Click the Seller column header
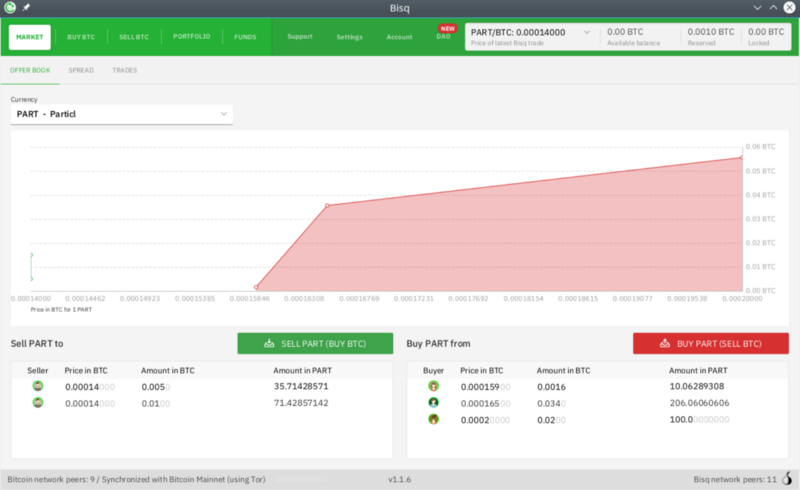The image size is (800, 490). pos(37,371)
